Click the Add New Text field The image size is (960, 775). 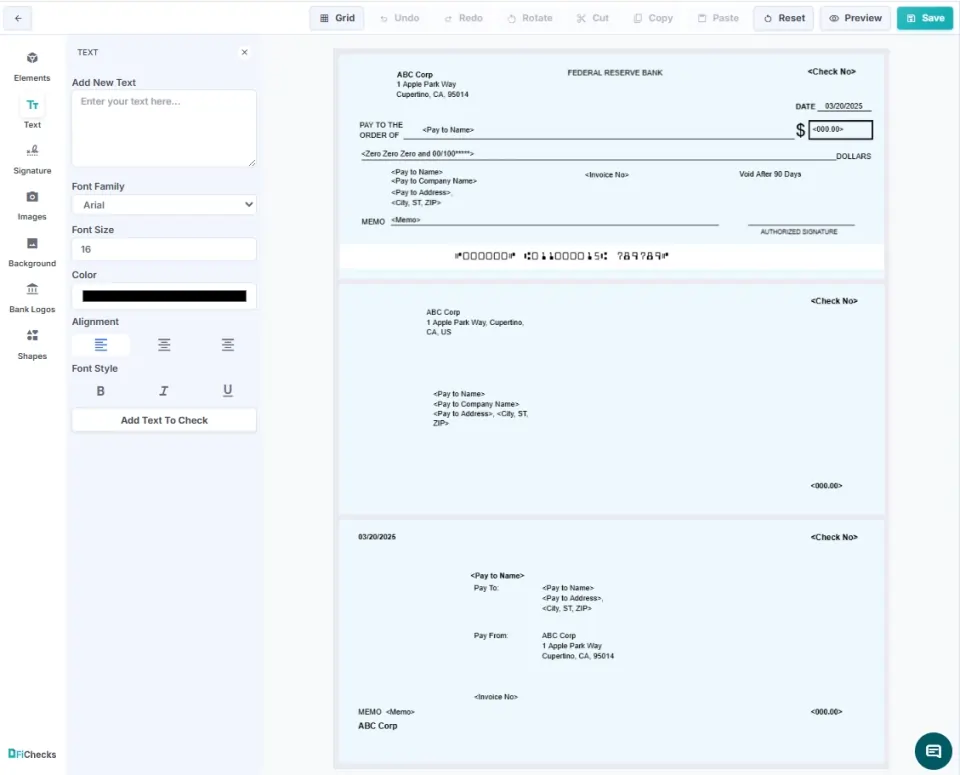tap(164, 128)
